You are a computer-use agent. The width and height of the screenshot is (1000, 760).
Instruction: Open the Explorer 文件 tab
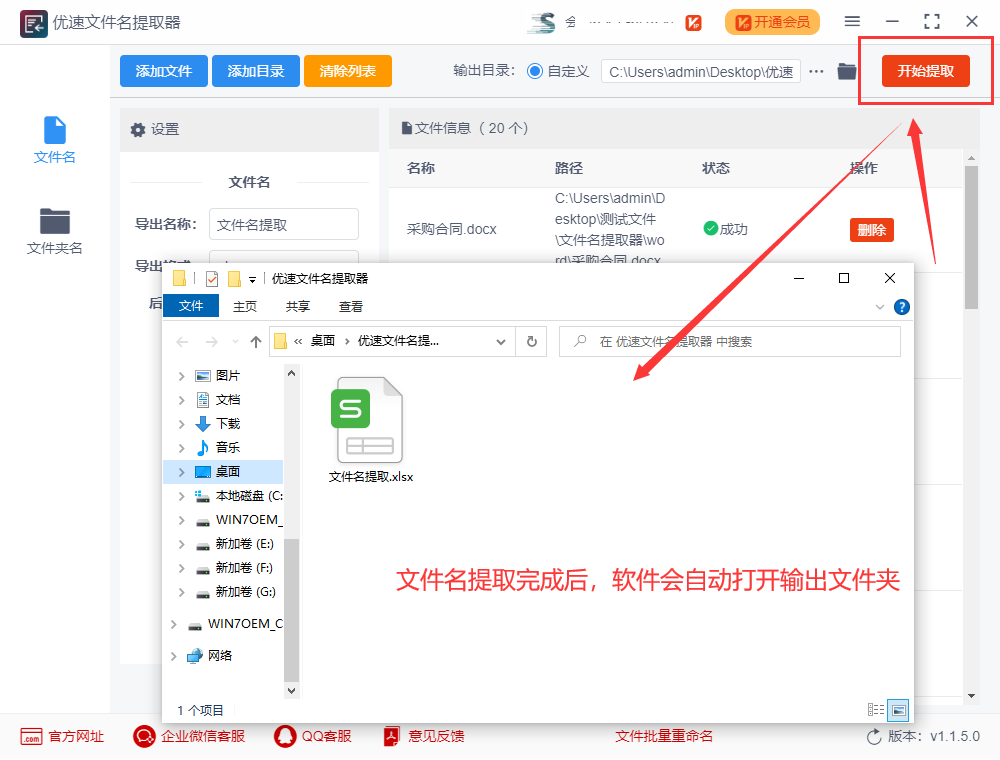click(191, 306)
